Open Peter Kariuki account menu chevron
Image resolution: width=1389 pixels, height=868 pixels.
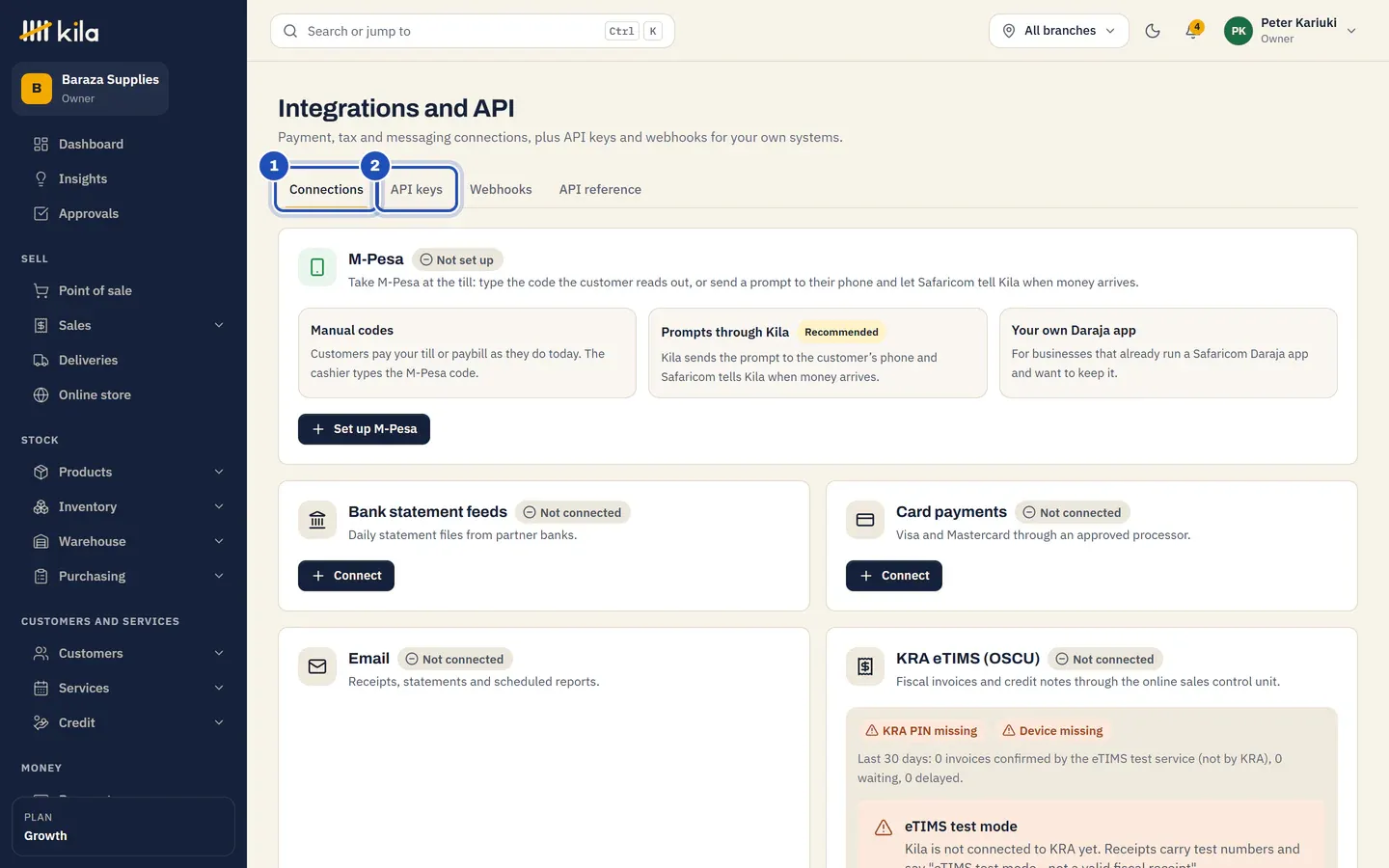point(1351,31)
